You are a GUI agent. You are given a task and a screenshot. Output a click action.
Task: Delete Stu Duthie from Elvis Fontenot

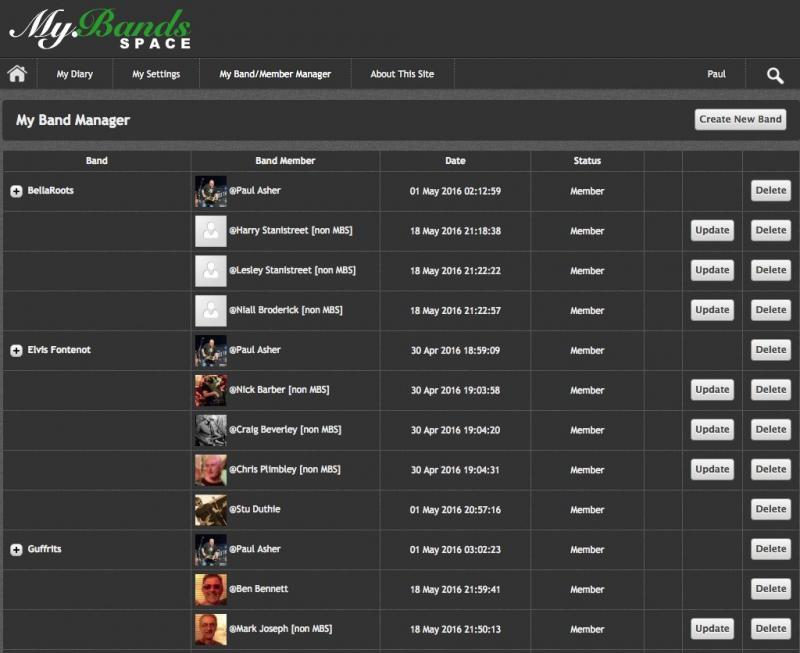coord(770,509)
